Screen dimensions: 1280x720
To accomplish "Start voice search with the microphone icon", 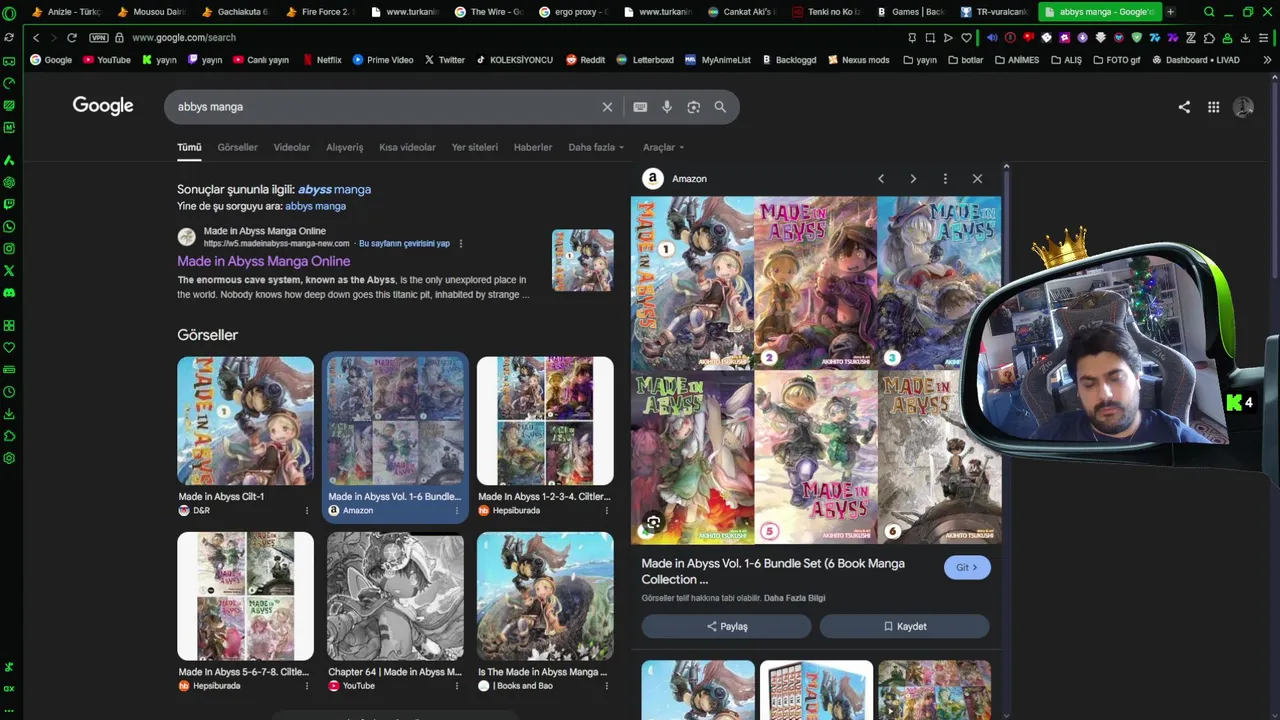I will [x=667, y=107].
